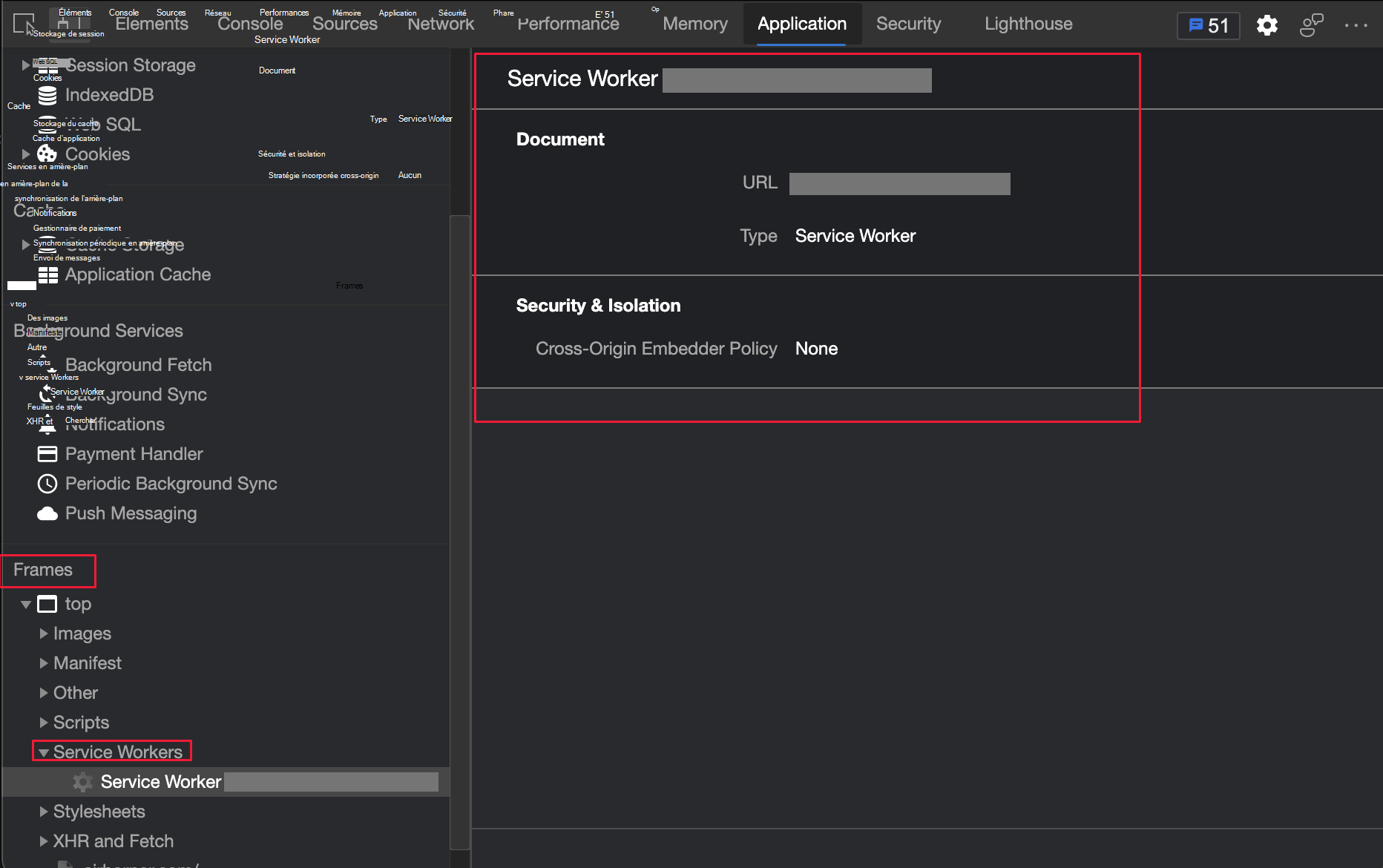Open DevTools settings gear
1383x868 pixels.
point(1267,25)
